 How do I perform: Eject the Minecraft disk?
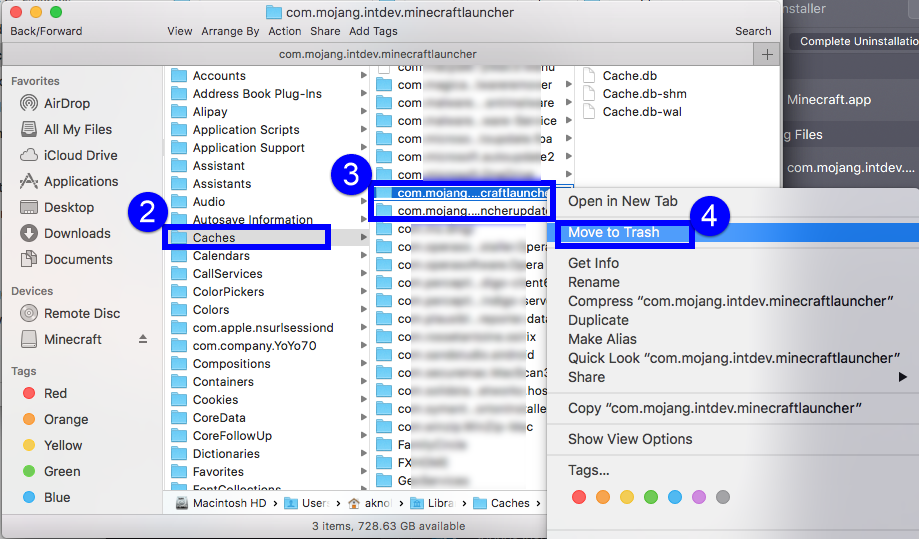click(x=142, y=340)
